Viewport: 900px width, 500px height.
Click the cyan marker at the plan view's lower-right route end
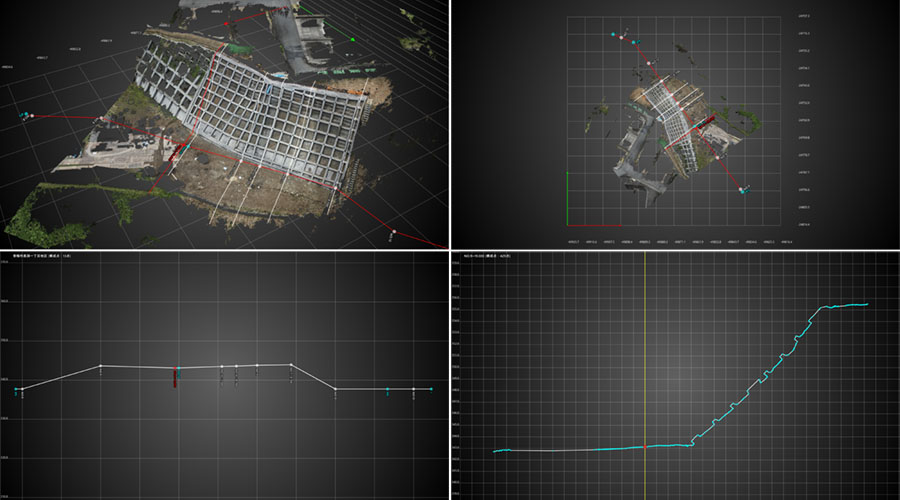745,190
